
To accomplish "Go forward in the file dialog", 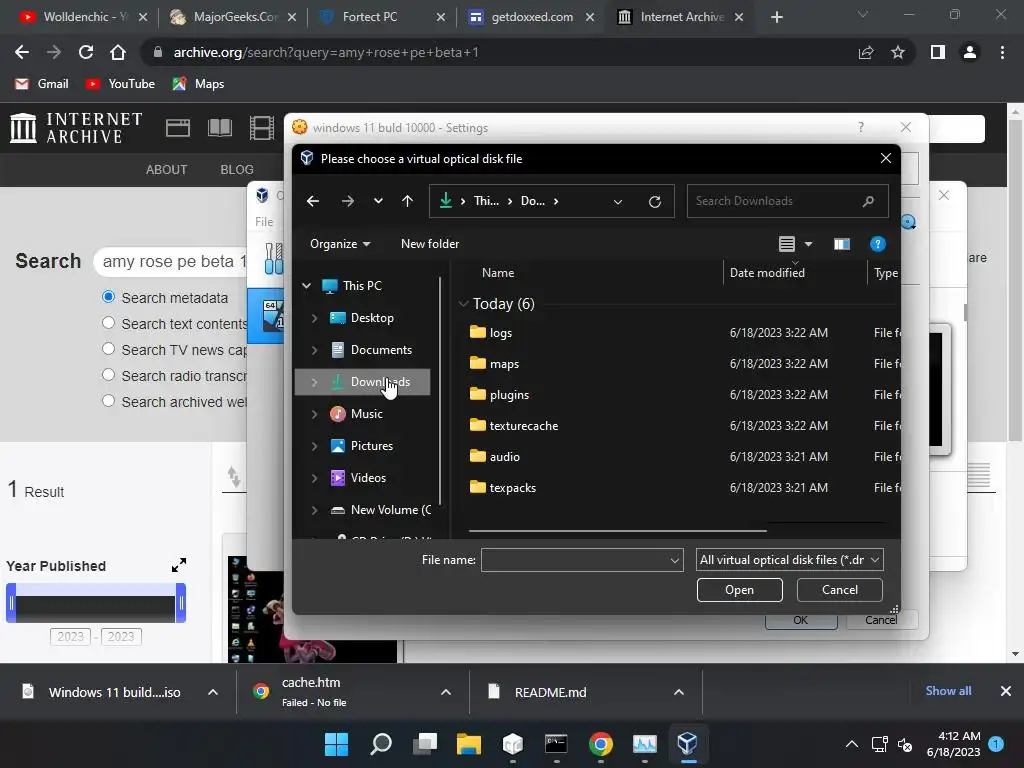I will click(x=347, y=201).
